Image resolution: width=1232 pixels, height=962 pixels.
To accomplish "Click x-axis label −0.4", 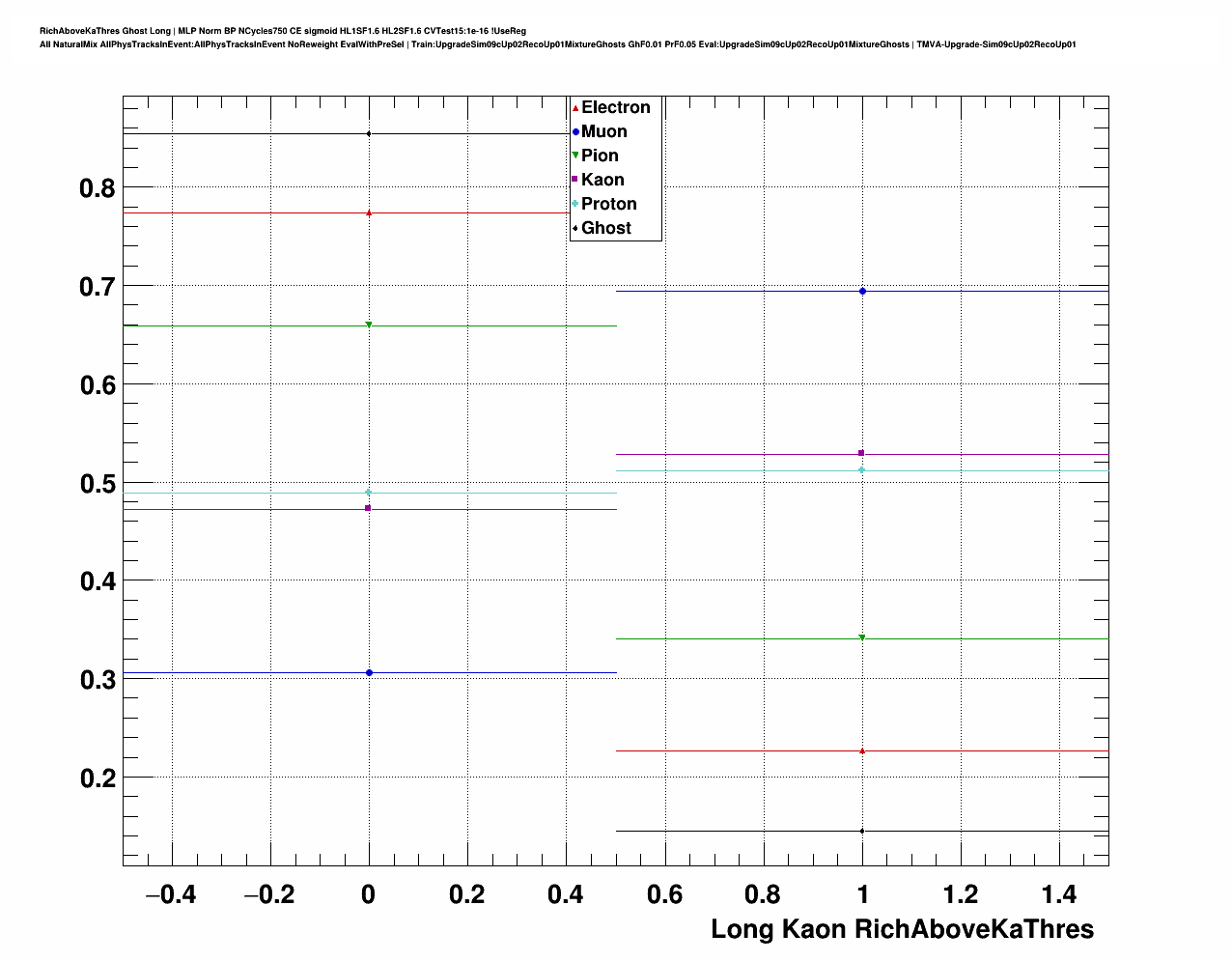I will (171, 895).
